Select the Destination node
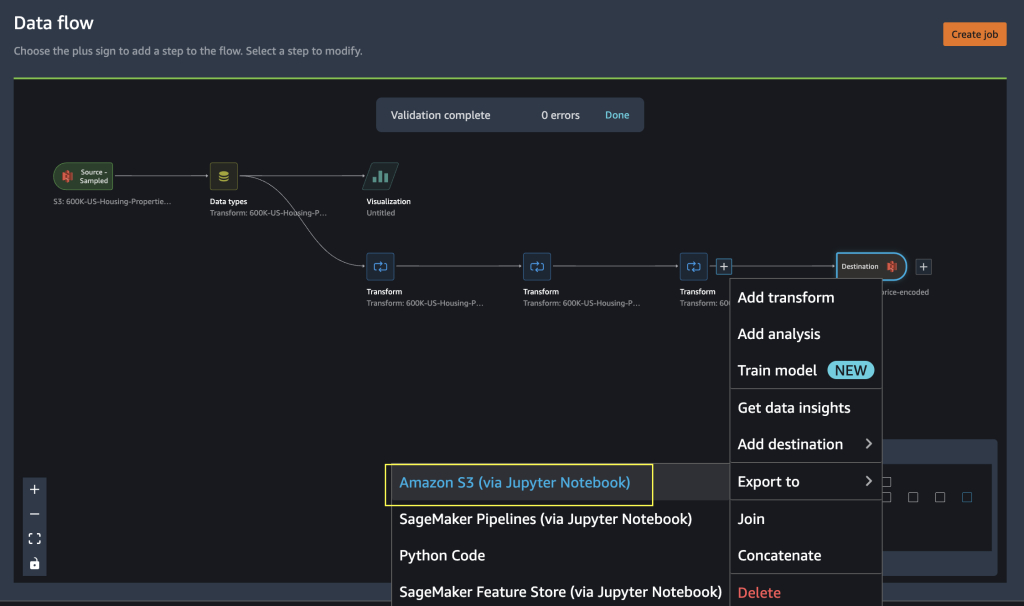This screenshot has width=1024, height=606. pos(871,266)
